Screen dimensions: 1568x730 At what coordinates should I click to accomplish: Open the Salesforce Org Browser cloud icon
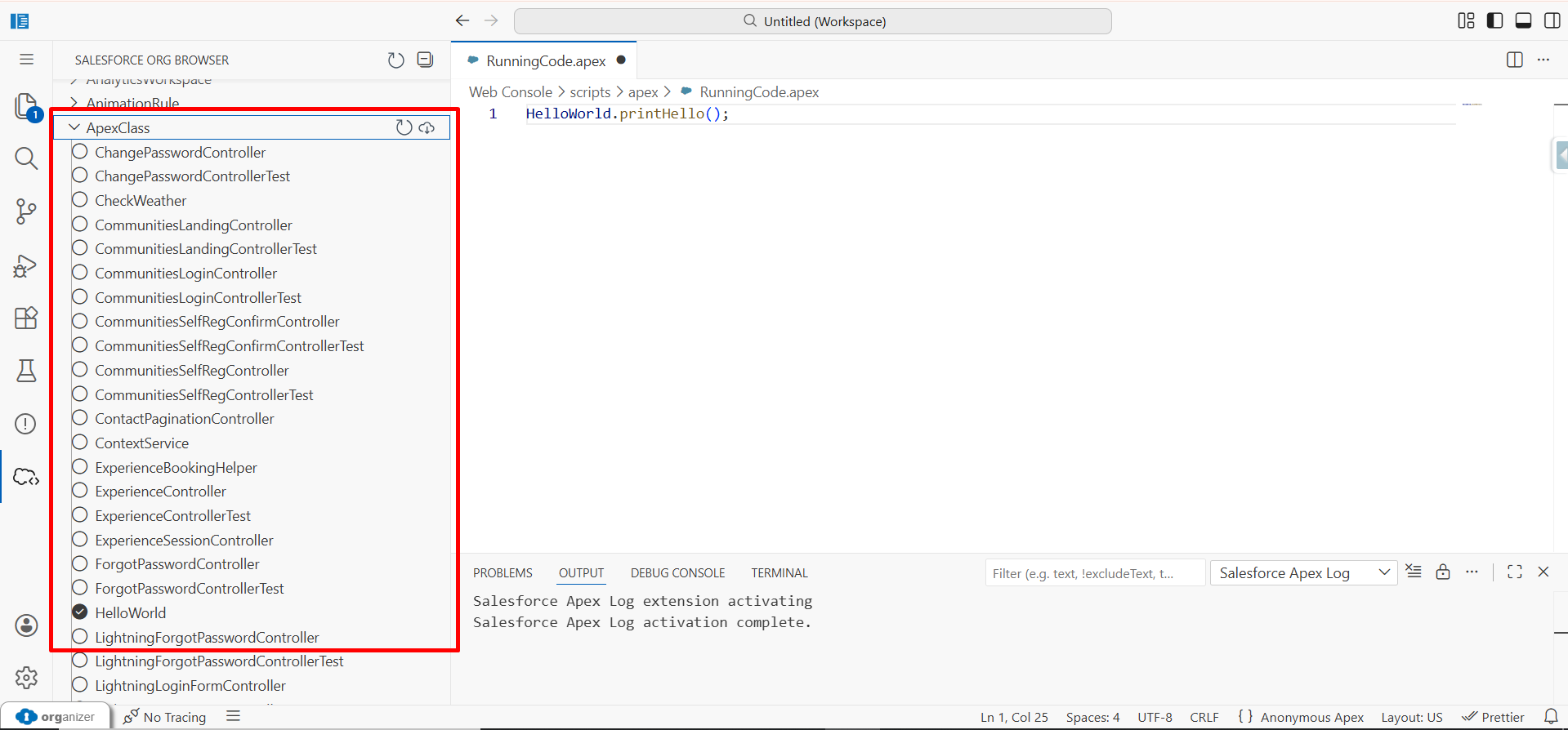point(26,477)
